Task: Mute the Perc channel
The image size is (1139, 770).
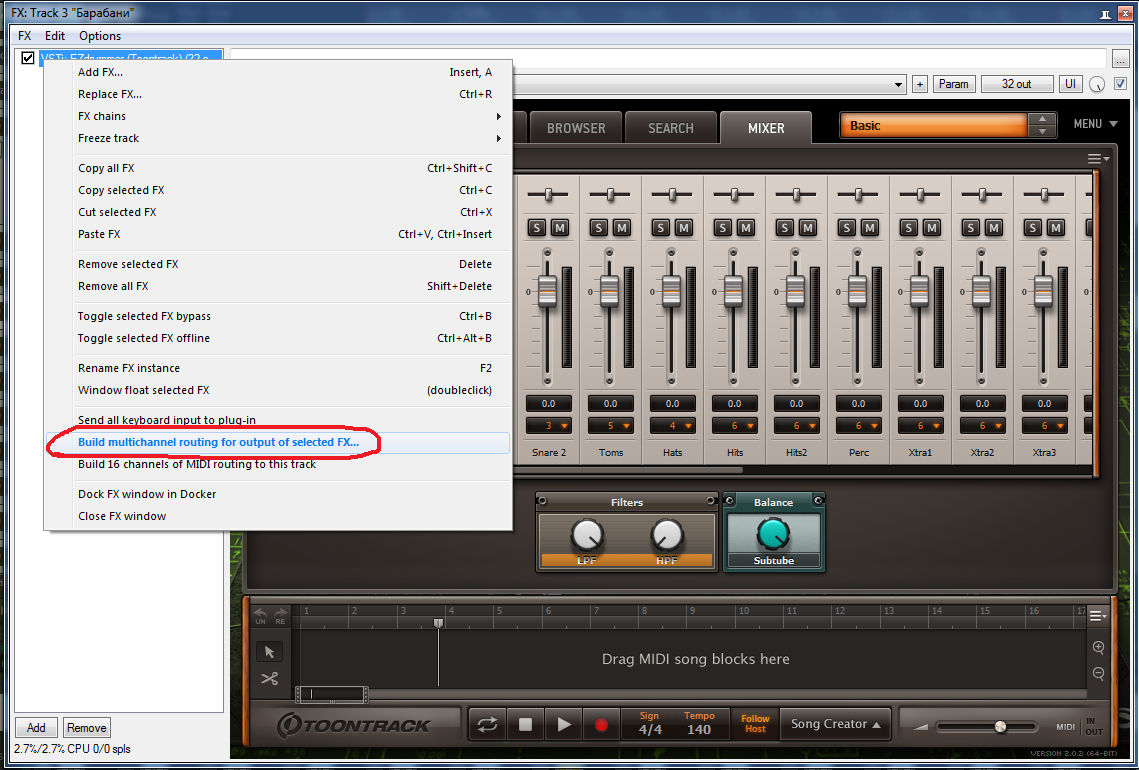Action: [x=870, y=227]
